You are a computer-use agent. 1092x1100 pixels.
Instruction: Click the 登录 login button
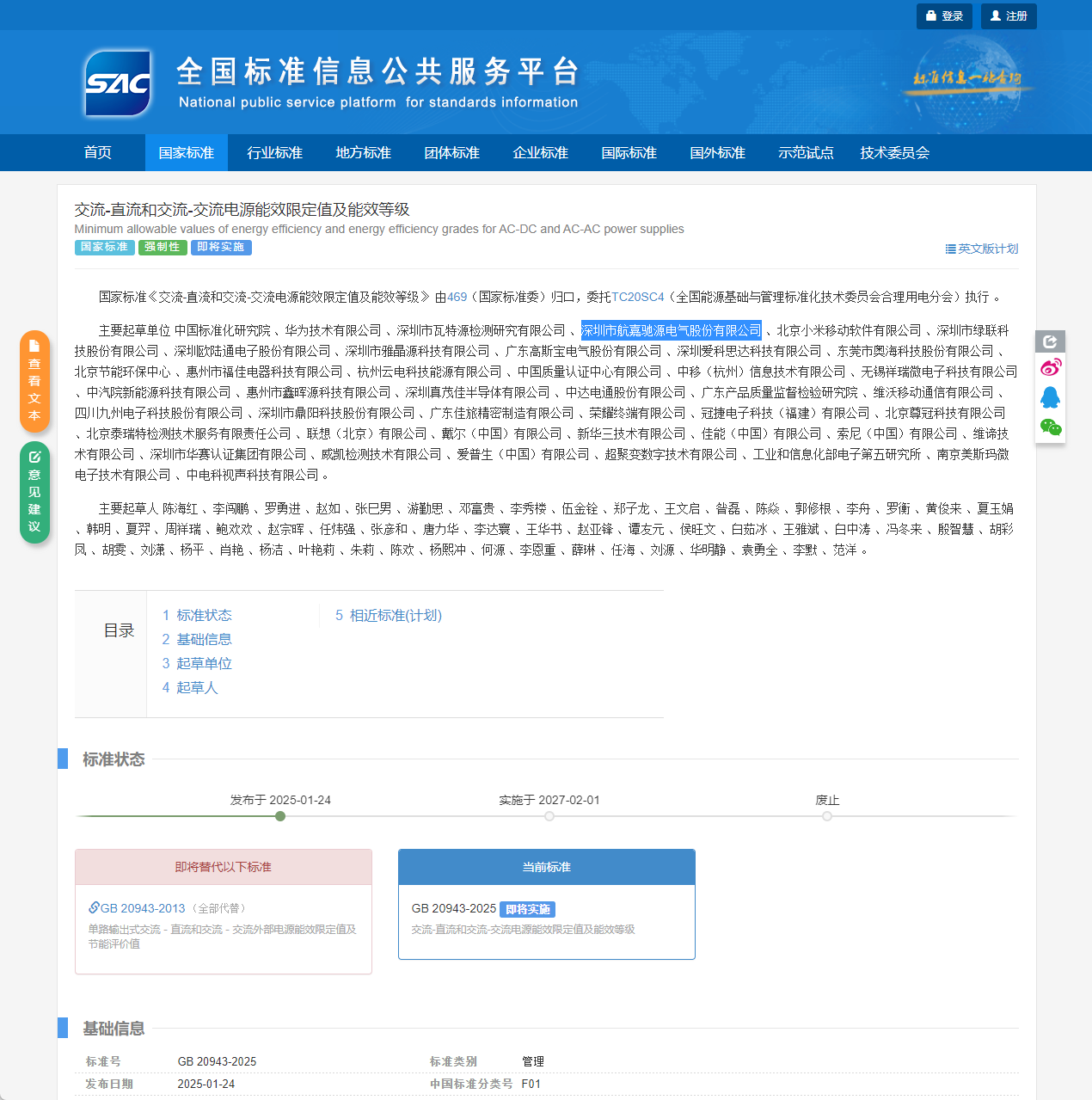pos(944,16)
